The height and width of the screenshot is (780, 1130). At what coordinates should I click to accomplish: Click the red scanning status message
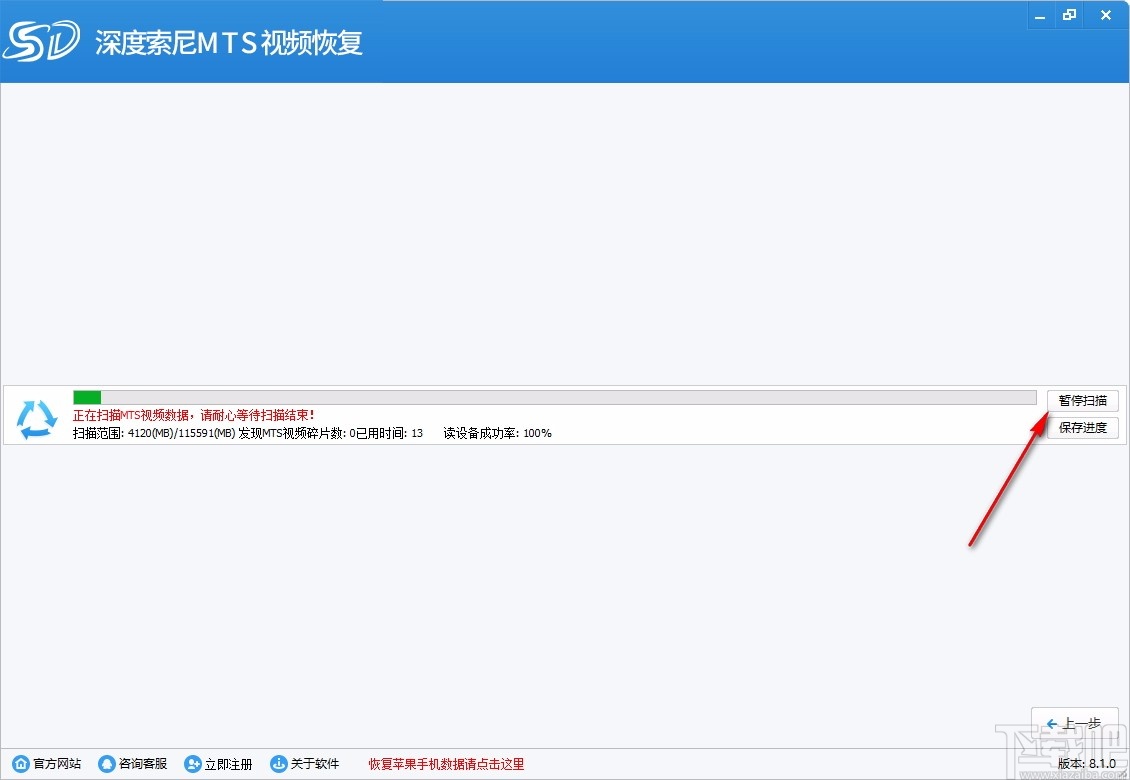tap(192, 414)
